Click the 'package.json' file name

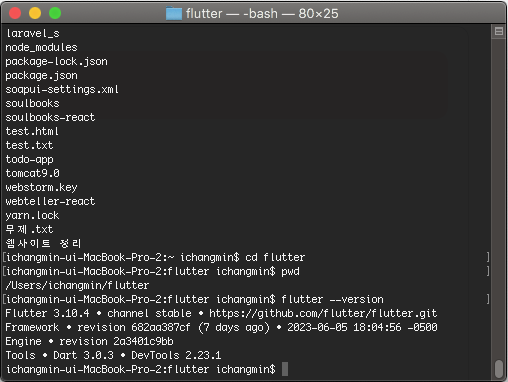(x=41, y=75)
